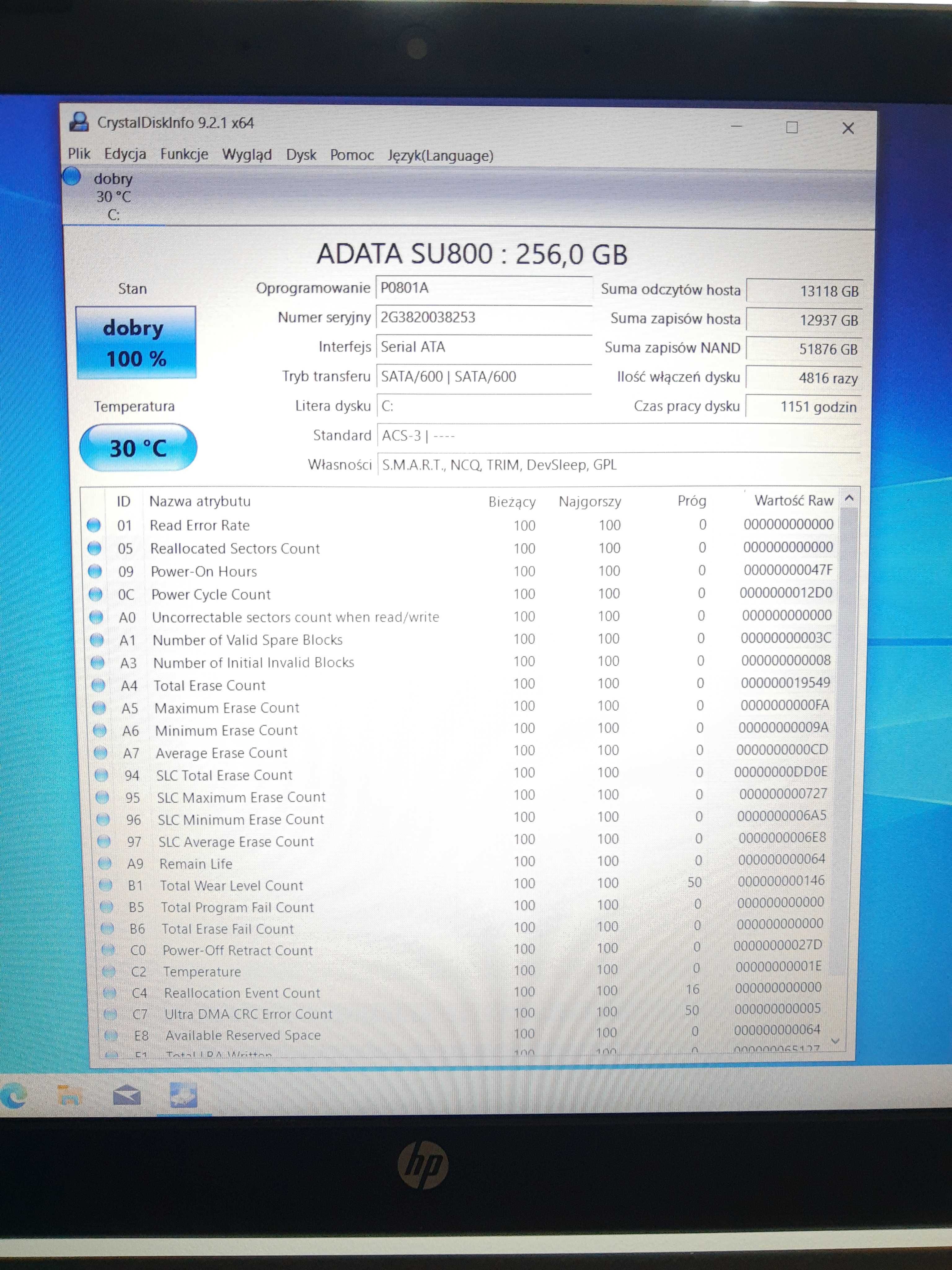Screen dimensions: 952x1270
Task: Click the status dot of Reallocated Sectors Count
Action: click(x=94, y=548)
